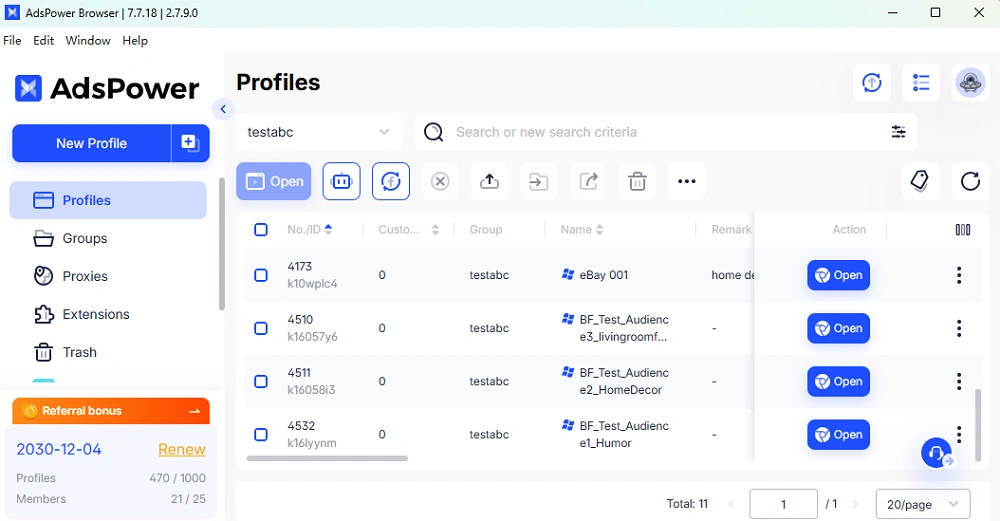The width and height of the screenshot is (1000, 521).
Task: Open the user avatar in header
Action: click(970, 82)
